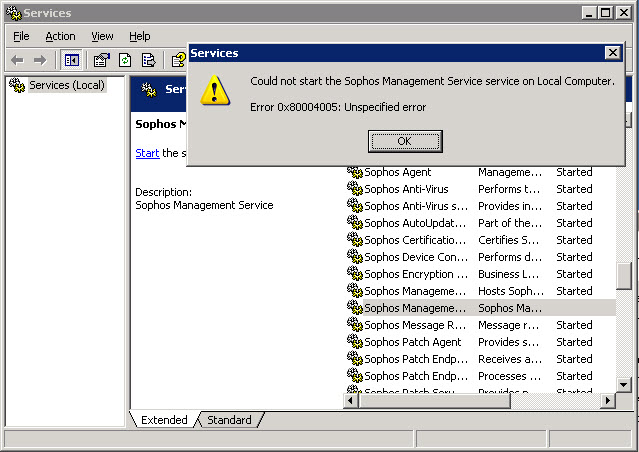Click the gear icon of Sophos Encryption ...
The width and height of the screenshot is (639, 452).
click(355, 274)
